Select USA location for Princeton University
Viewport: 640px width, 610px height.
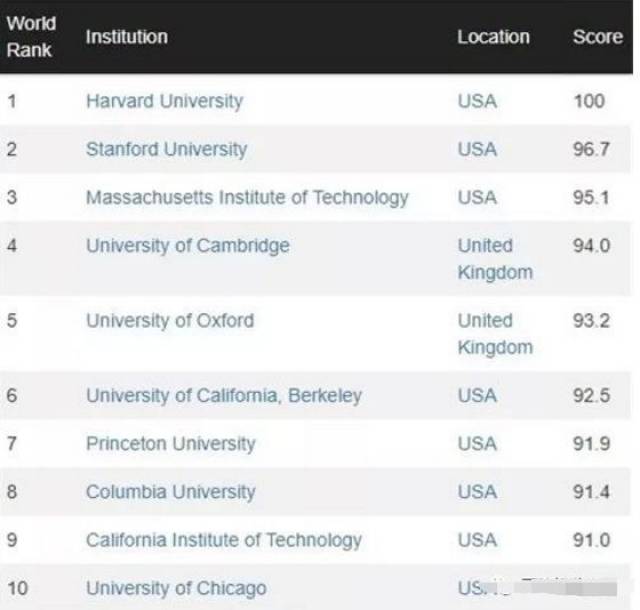click(477, 443)
